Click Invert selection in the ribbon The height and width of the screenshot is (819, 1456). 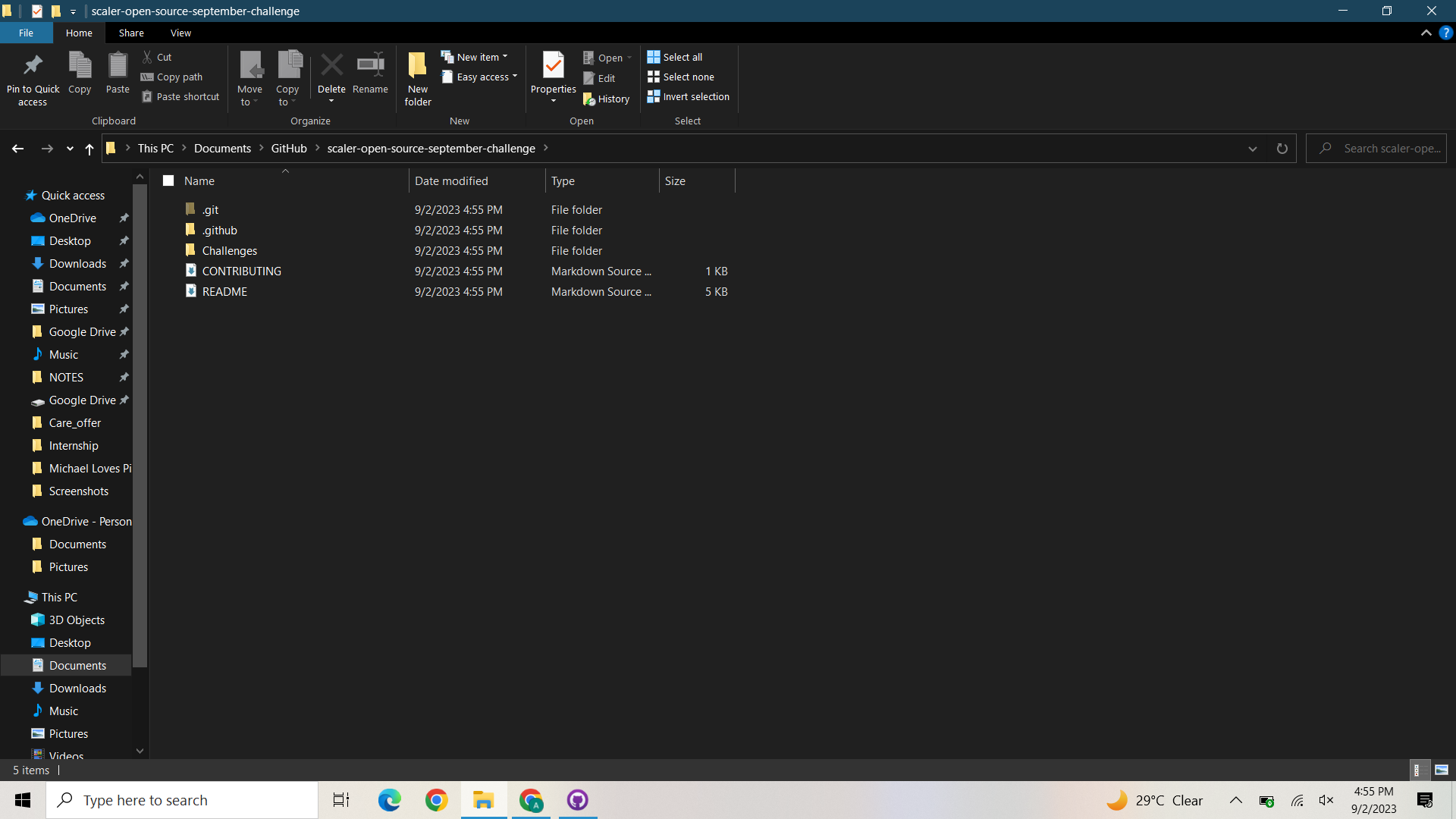688,97
